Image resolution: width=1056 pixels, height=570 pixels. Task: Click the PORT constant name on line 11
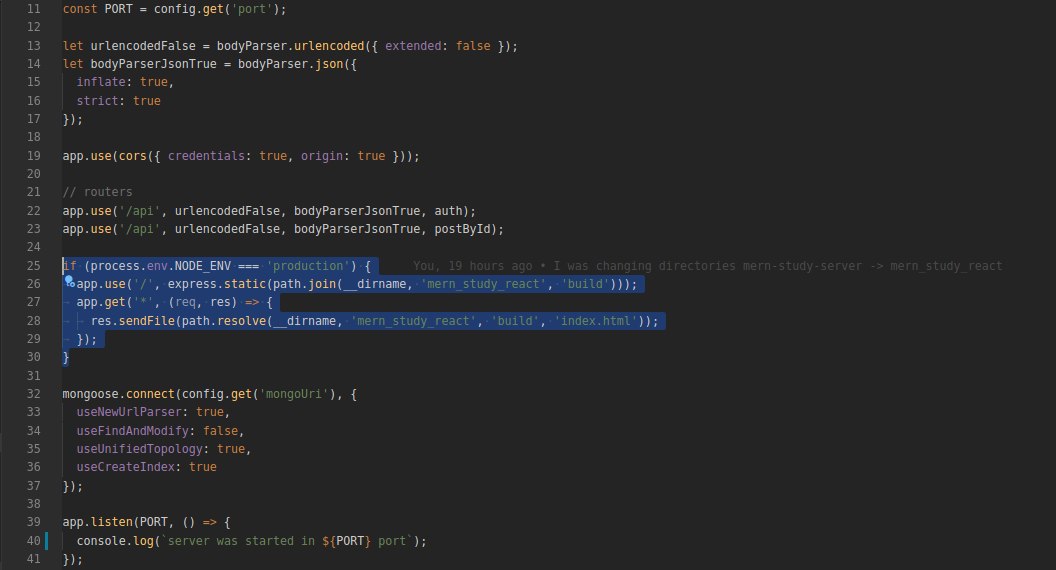119,9
